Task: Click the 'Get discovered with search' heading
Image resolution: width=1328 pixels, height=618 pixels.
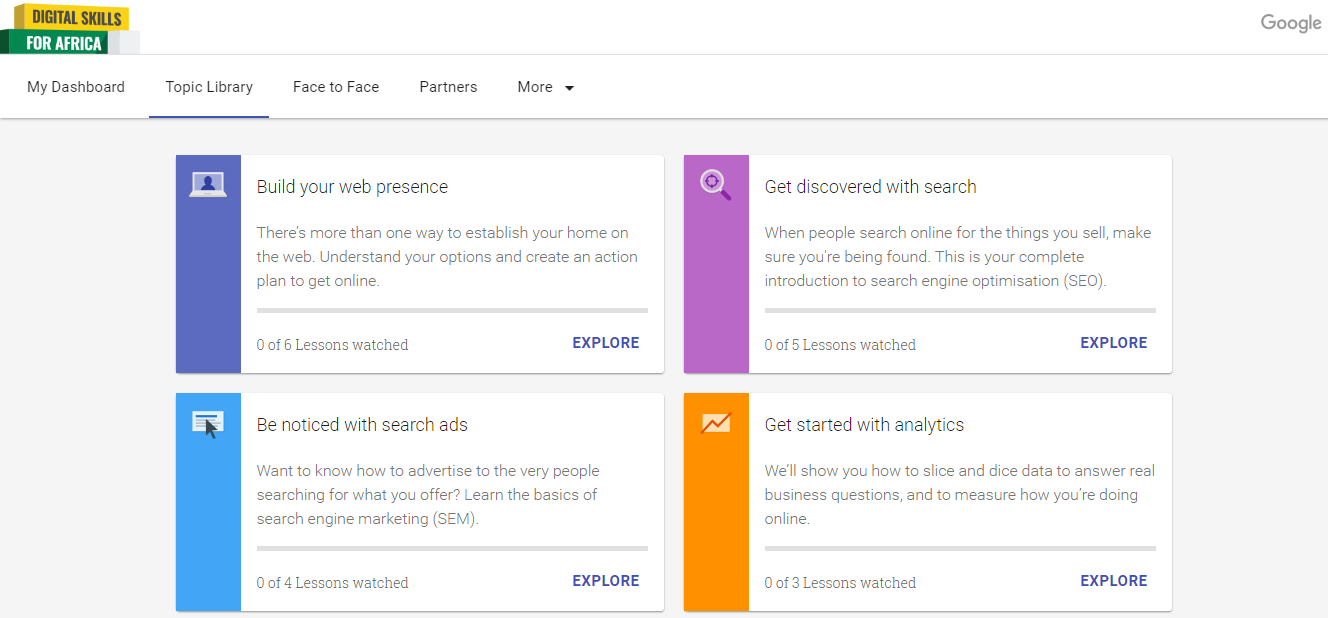Action: pyautogui.click(x=870, y=187)
